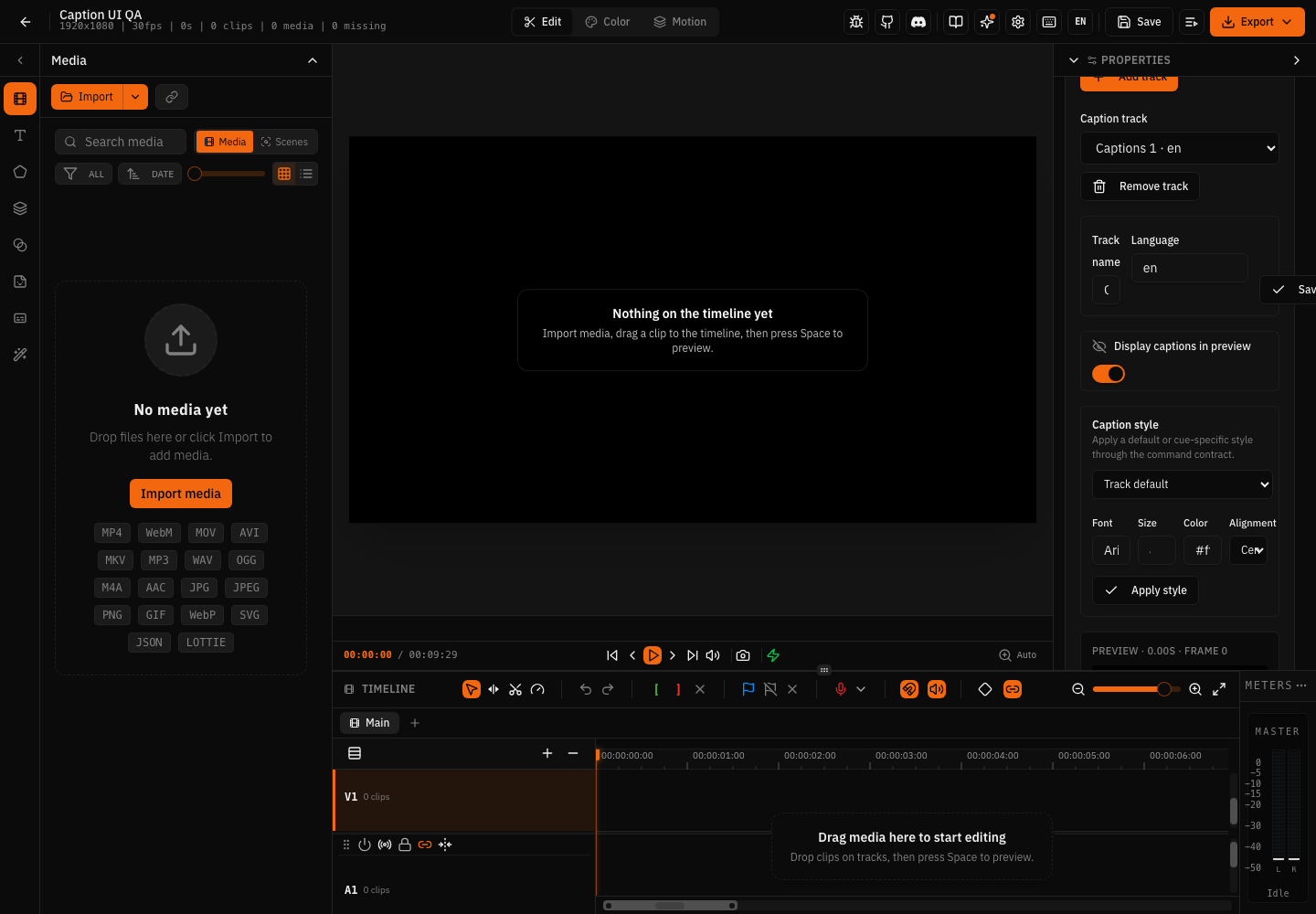Open the Discord community icon
This screenshot has height=914, width=1316.
coord(918,22)
